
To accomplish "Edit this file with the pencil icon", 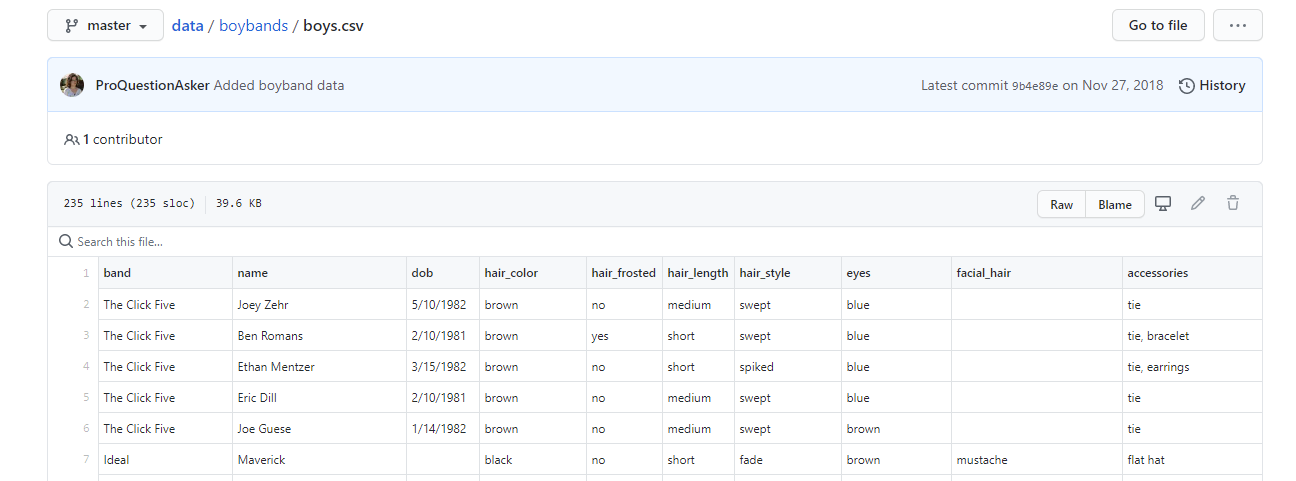I will (1198, 203).
